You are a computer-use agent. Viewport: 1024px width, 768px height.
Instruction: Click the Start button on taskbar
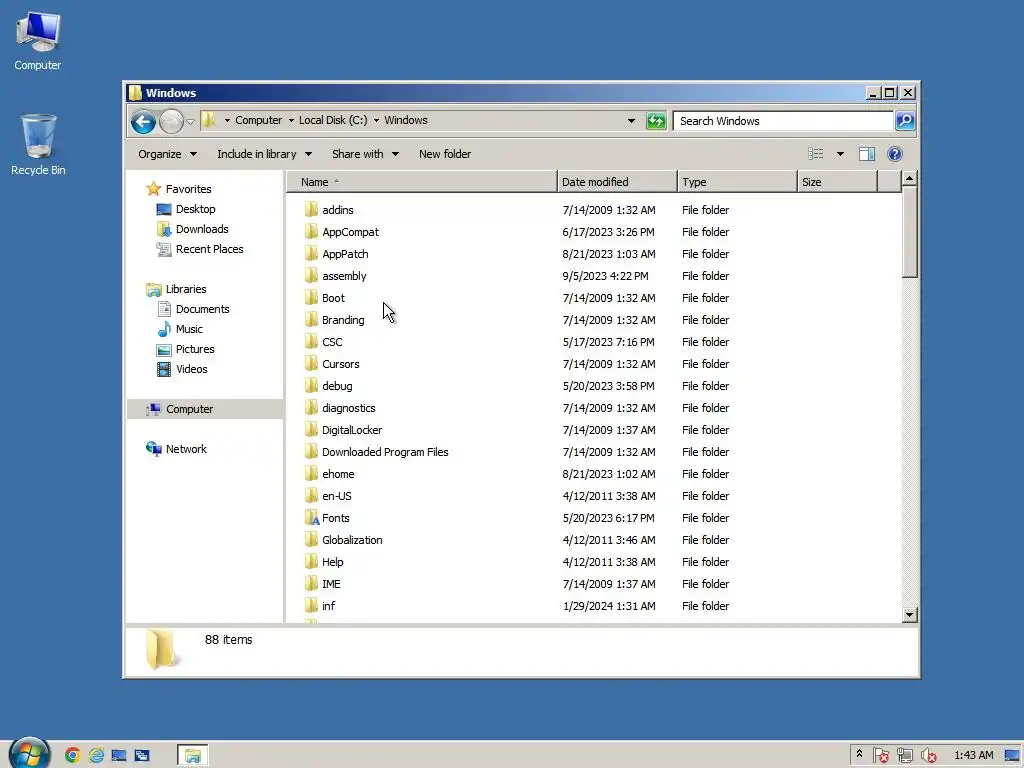(29, 754)
